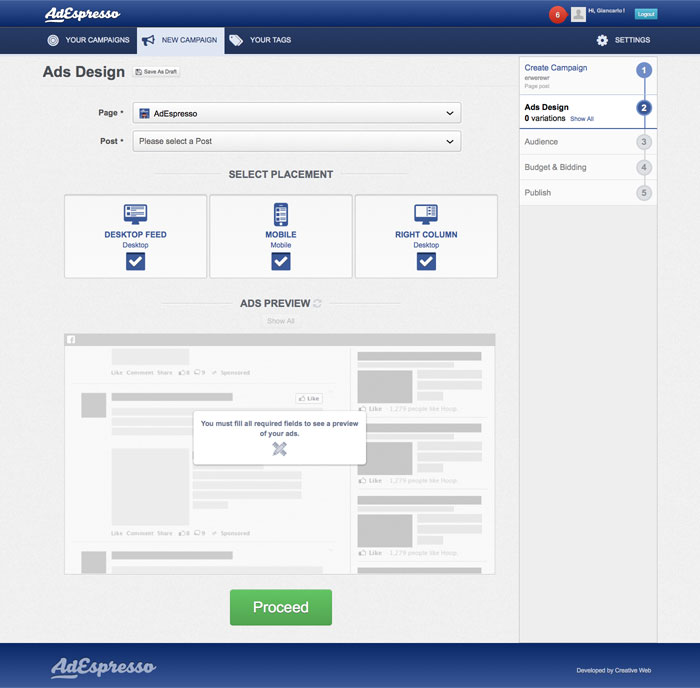Select Publish step in sidebar
Screen dimensions: 700x688
coord(588,193)
